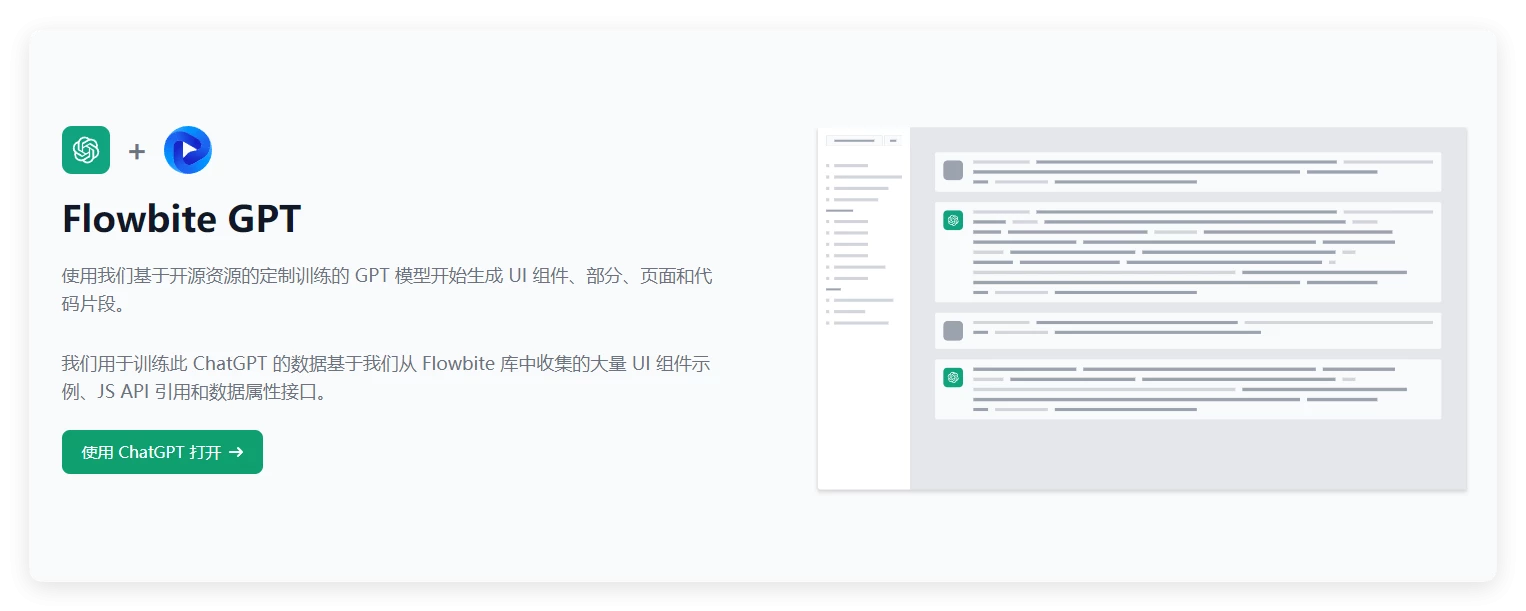Viewport: 1526px width, 611px height.
Task: Click the small button beside the preview sidebar input
Action: 893,141
